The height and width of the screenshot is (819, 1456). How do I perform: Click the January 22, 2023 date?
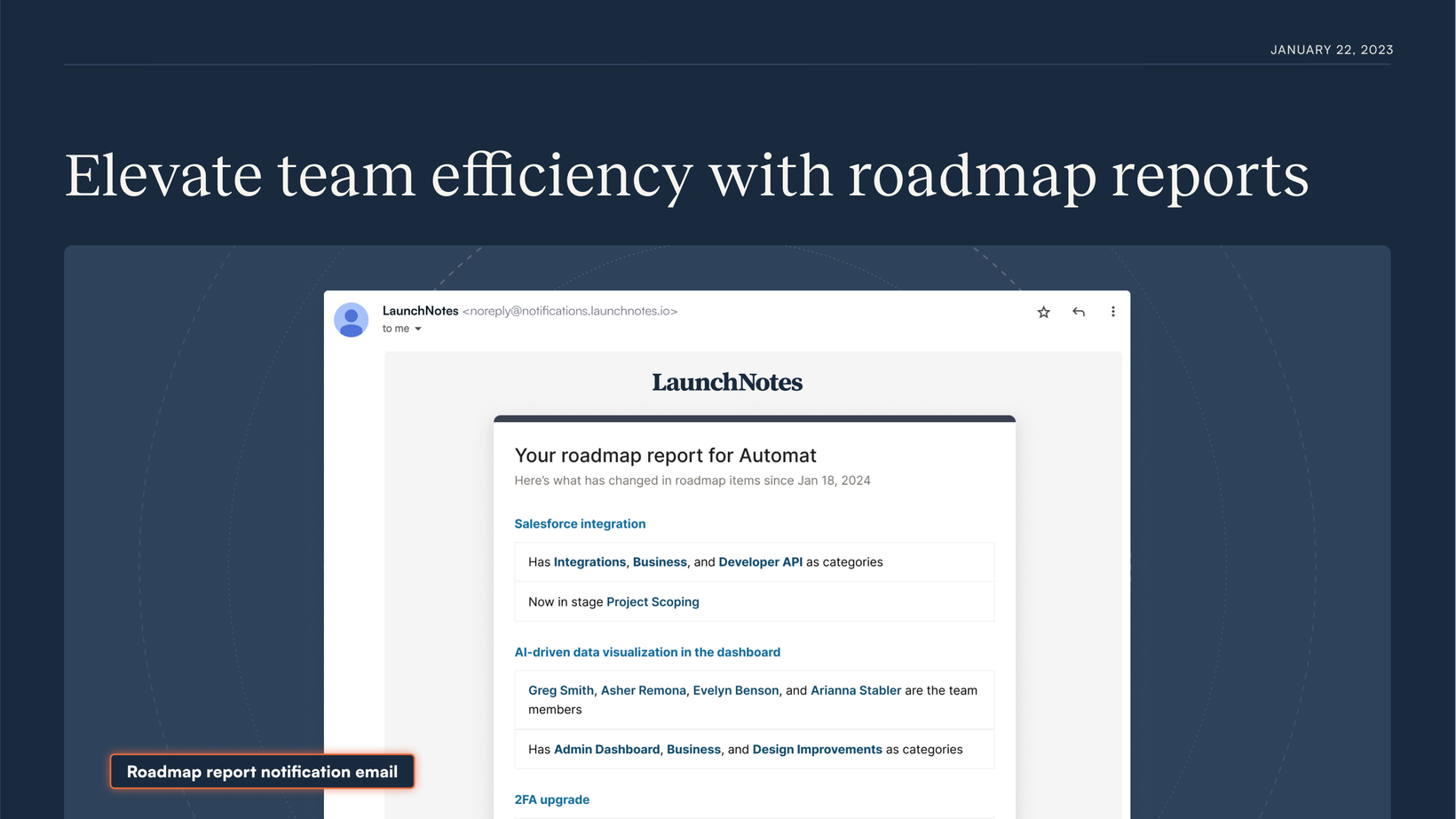click(1332, 50)
